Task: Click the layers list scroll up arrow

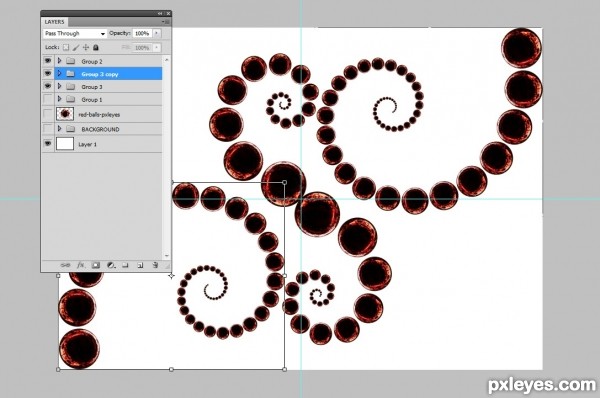Action: tap(166, 60)
